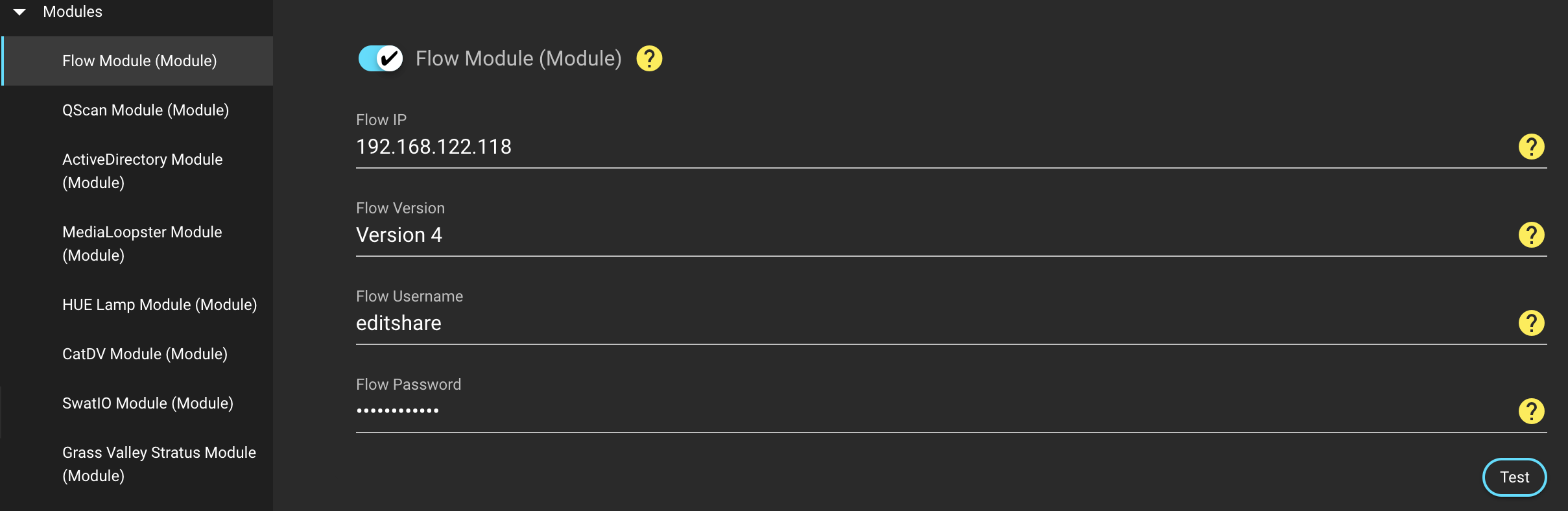Click the Test button
The image size is (1568, 511).
[x=1514, y=477]
